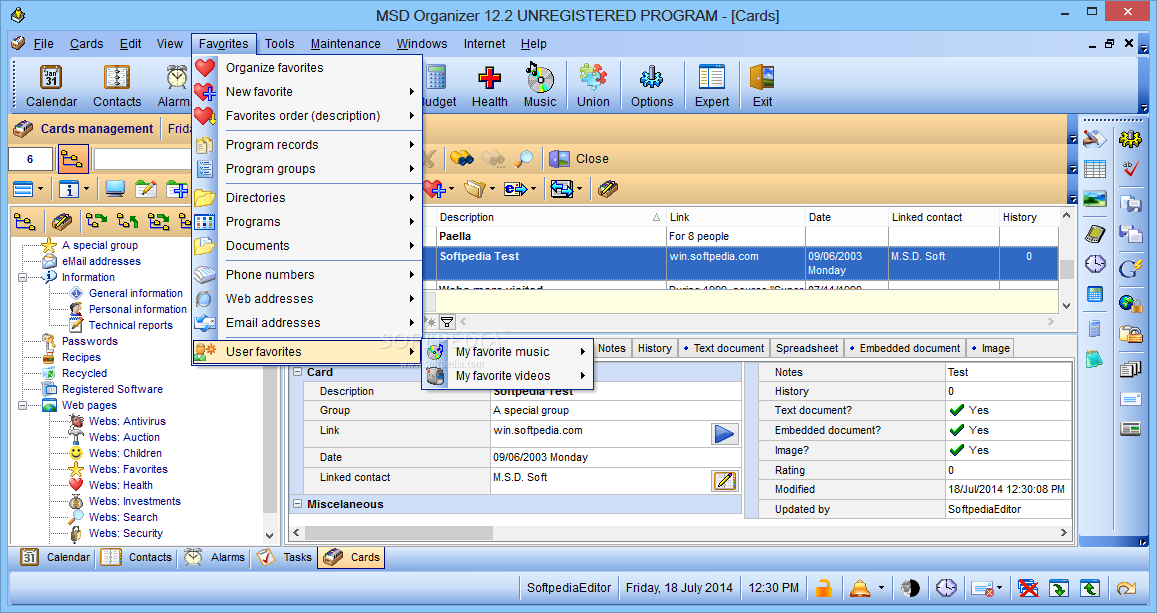The width and height of the screenshot is (1157, 613).
Task: Open the Contacts toolbar icon
Action: pyautogui.click(x=117, y=86)
